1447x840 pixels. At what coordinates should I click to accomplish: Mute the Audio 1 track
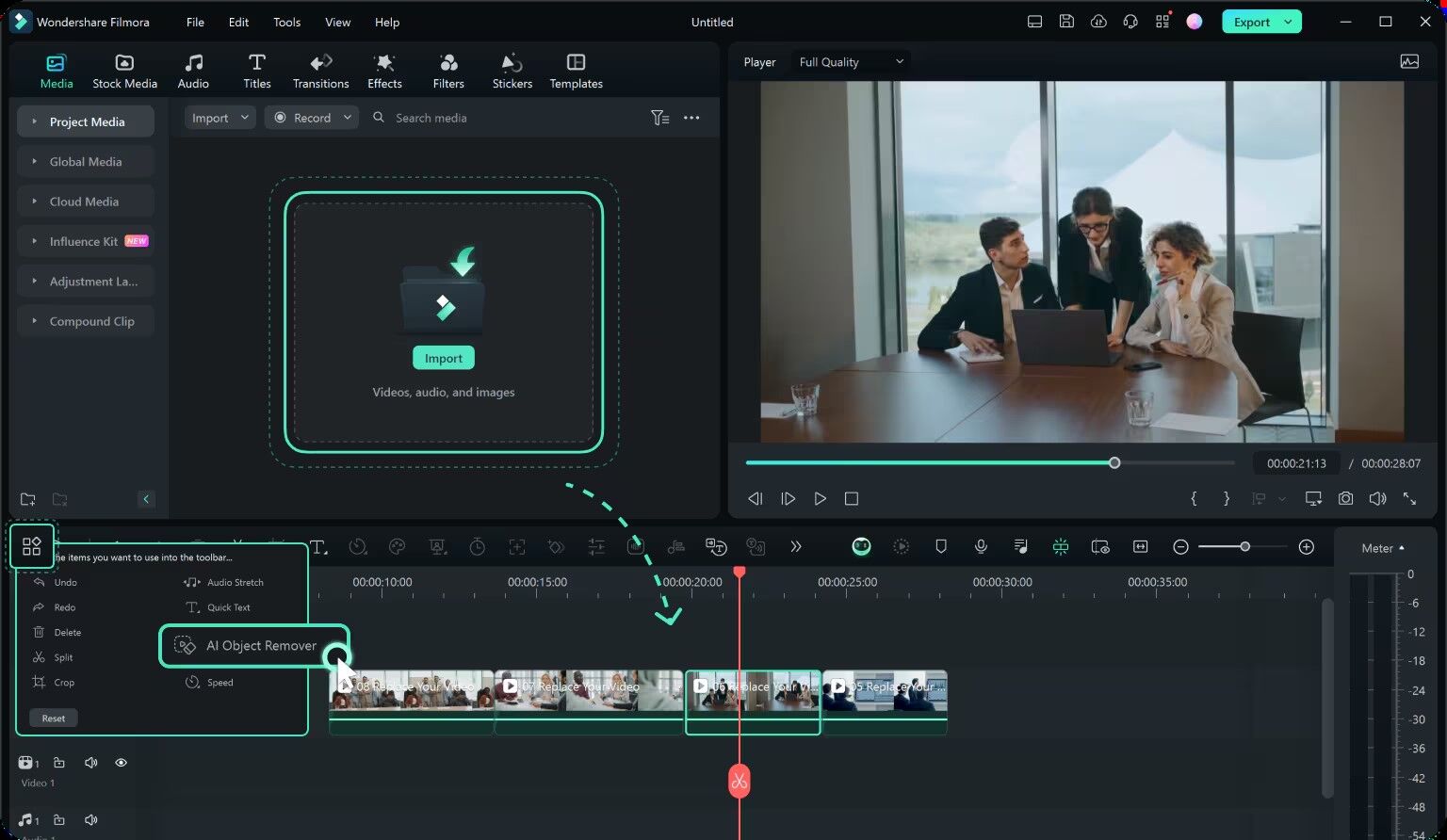click(90, 819)
